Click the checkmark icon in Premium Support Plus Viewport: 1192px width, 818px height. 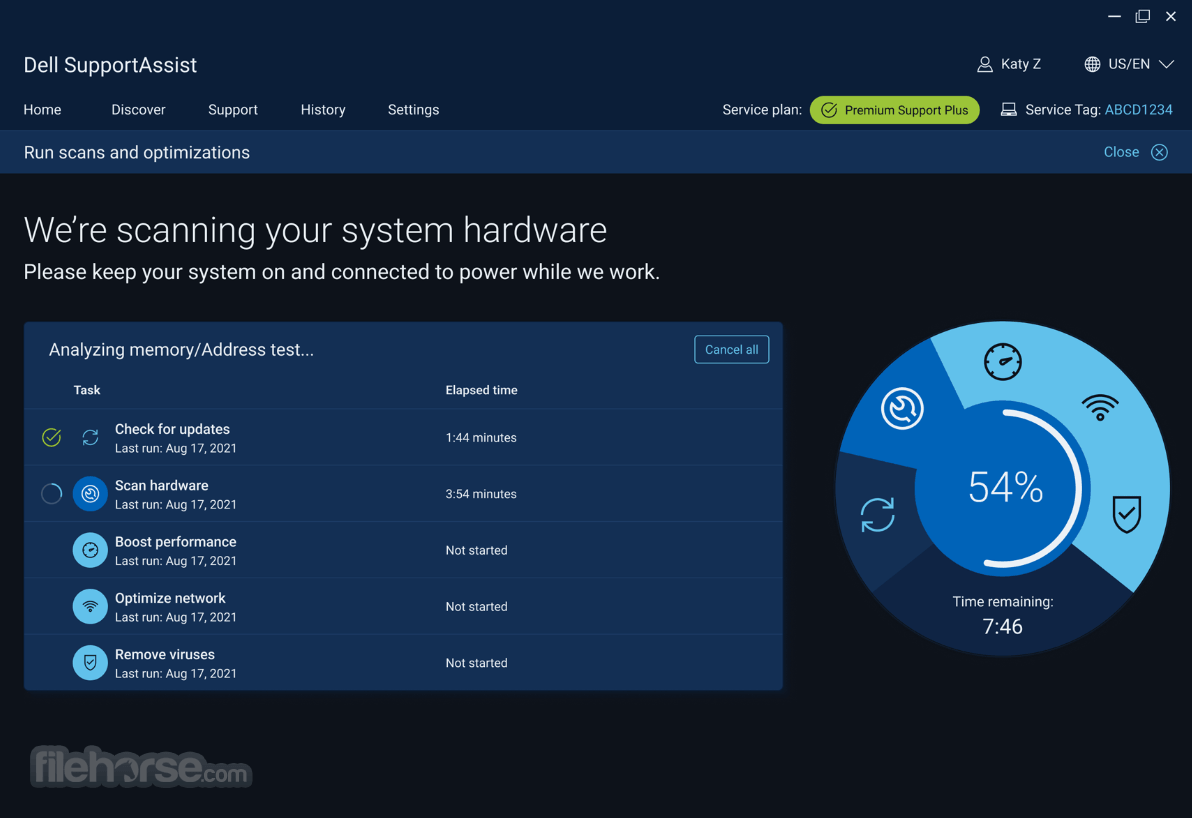coord(829,110)
